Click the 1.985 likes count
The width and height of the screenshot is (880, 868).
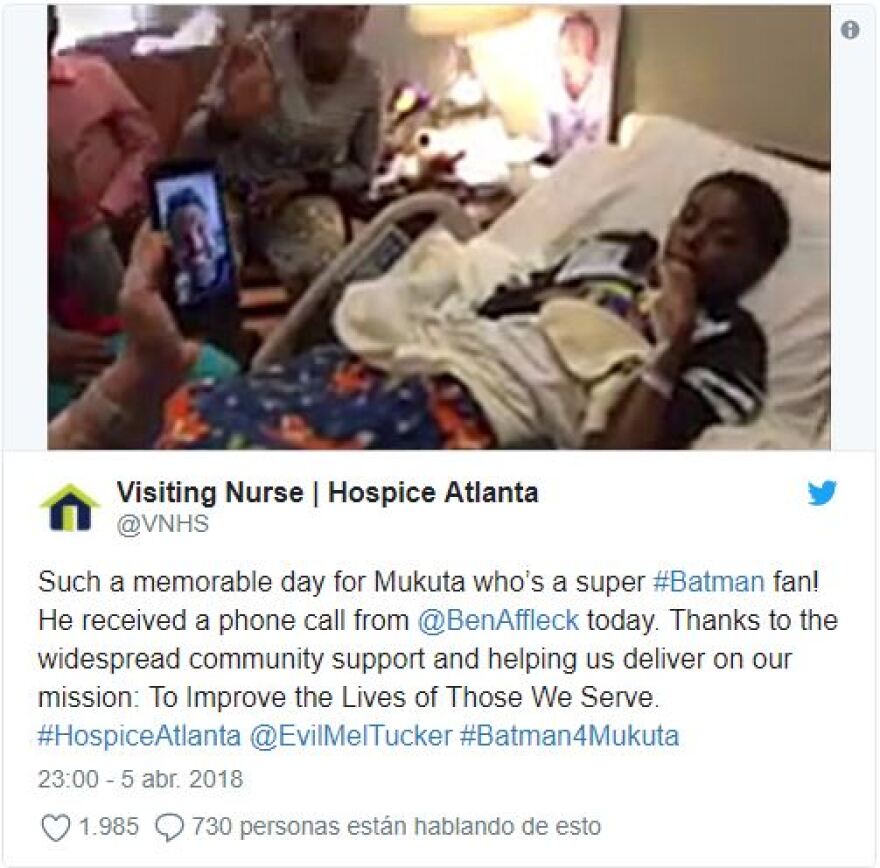pos(109,827)
